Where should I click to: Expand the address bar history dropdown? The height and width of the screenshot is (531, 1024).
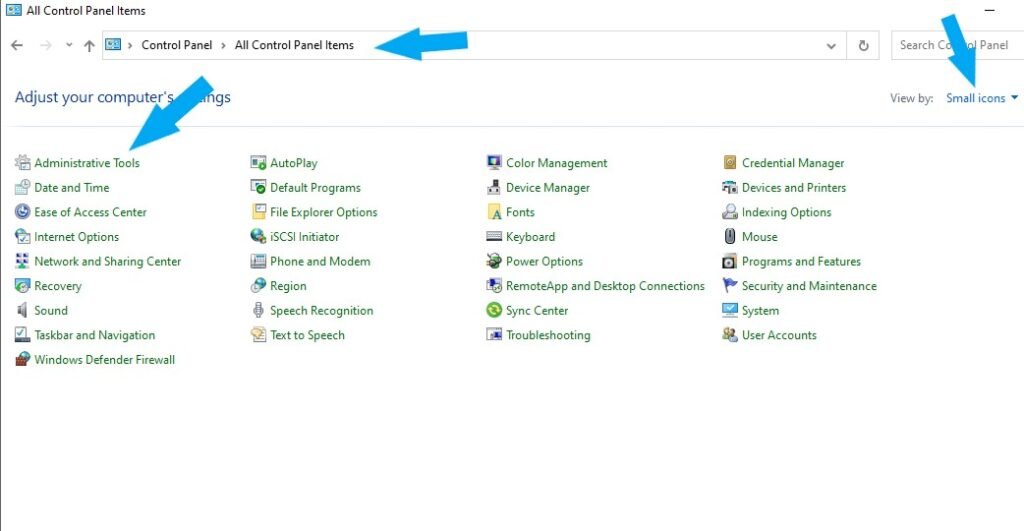(x=831, y=46)
